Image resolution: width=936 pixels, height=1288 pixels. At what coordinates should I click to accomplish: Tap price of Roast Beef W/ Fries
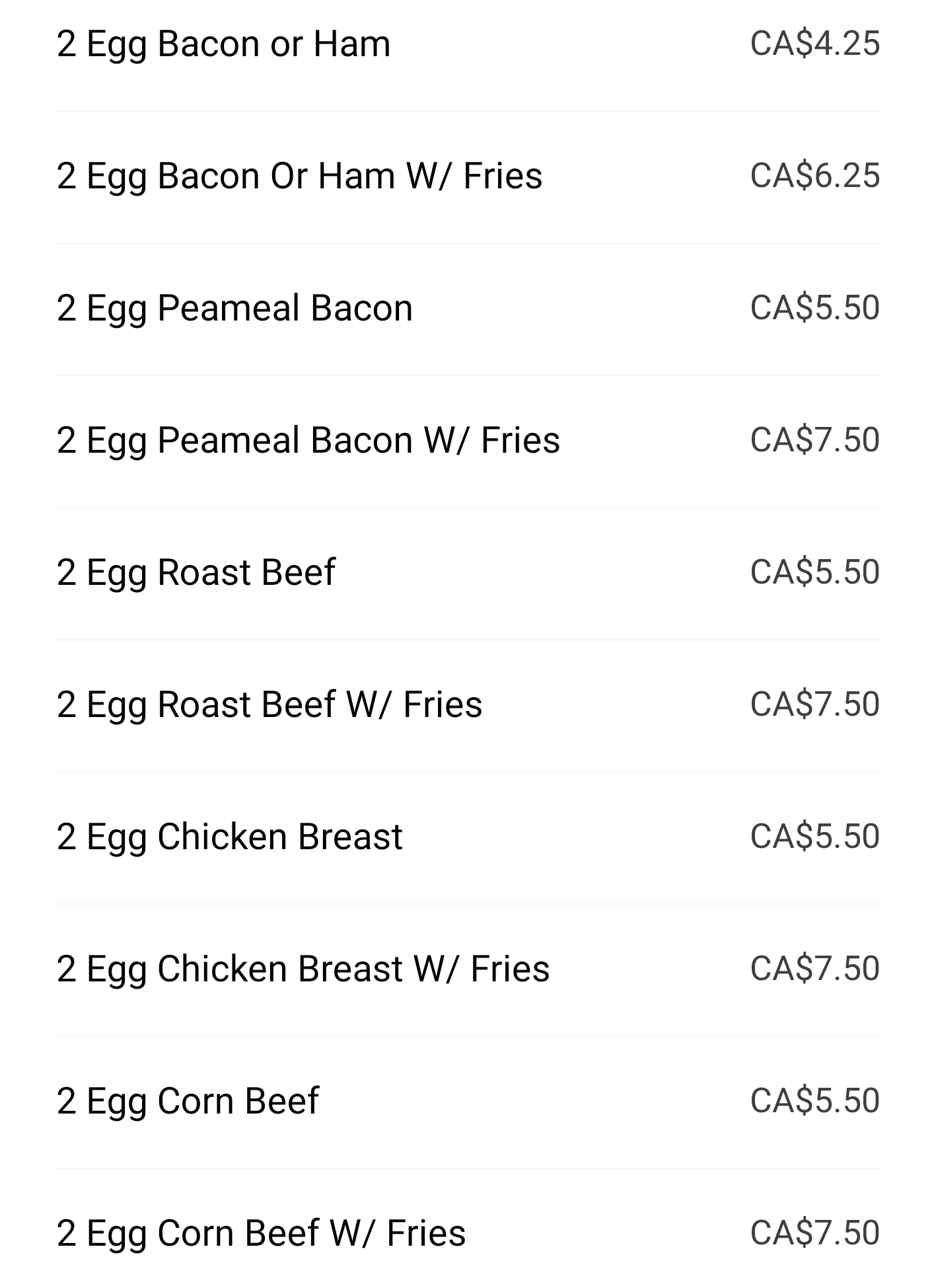coord(814,705)
